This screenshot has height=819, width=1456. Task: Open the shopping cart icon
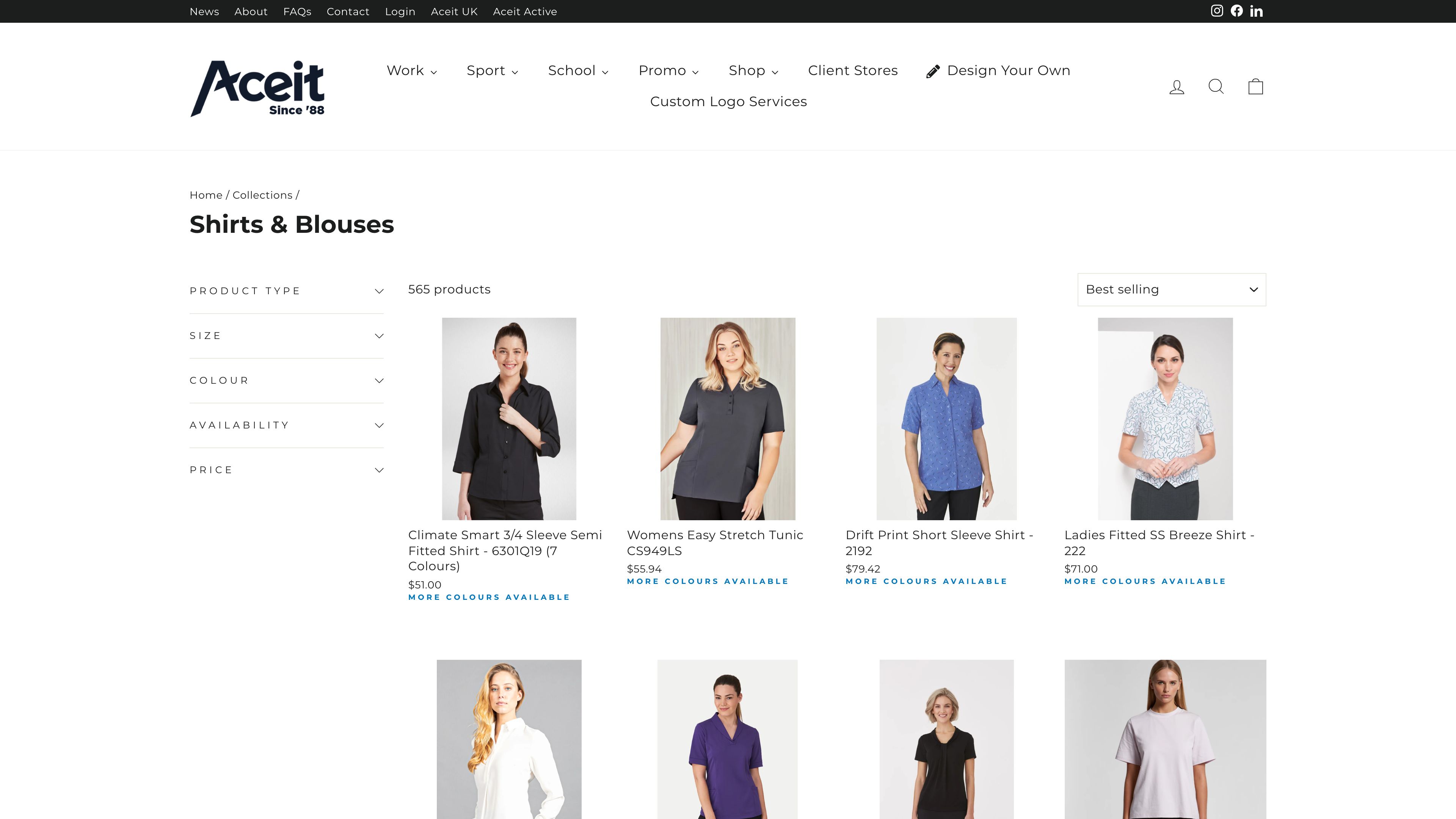pos(1255,86)
